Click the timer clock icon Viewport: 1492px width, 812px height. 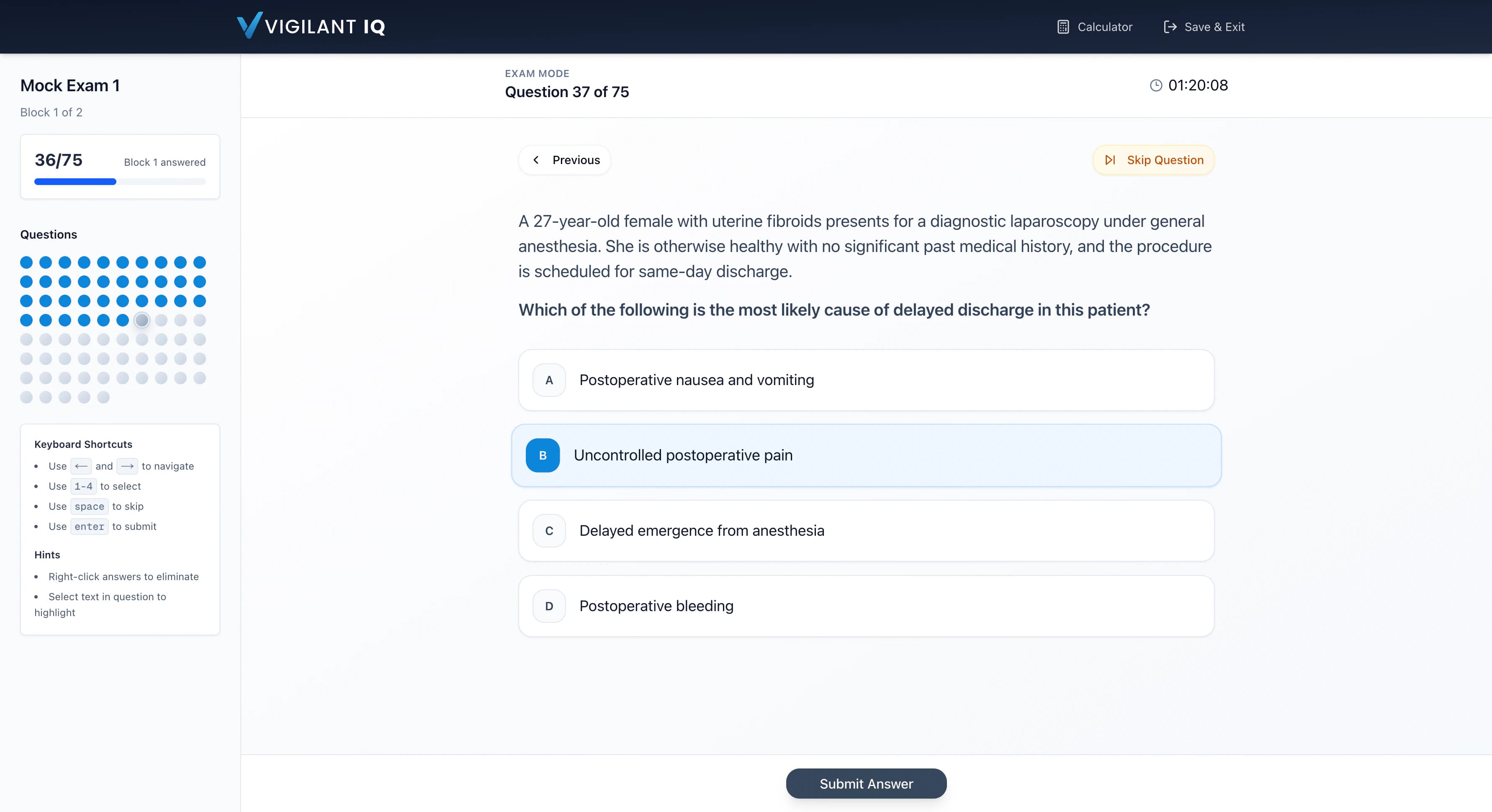(1155, 85)
